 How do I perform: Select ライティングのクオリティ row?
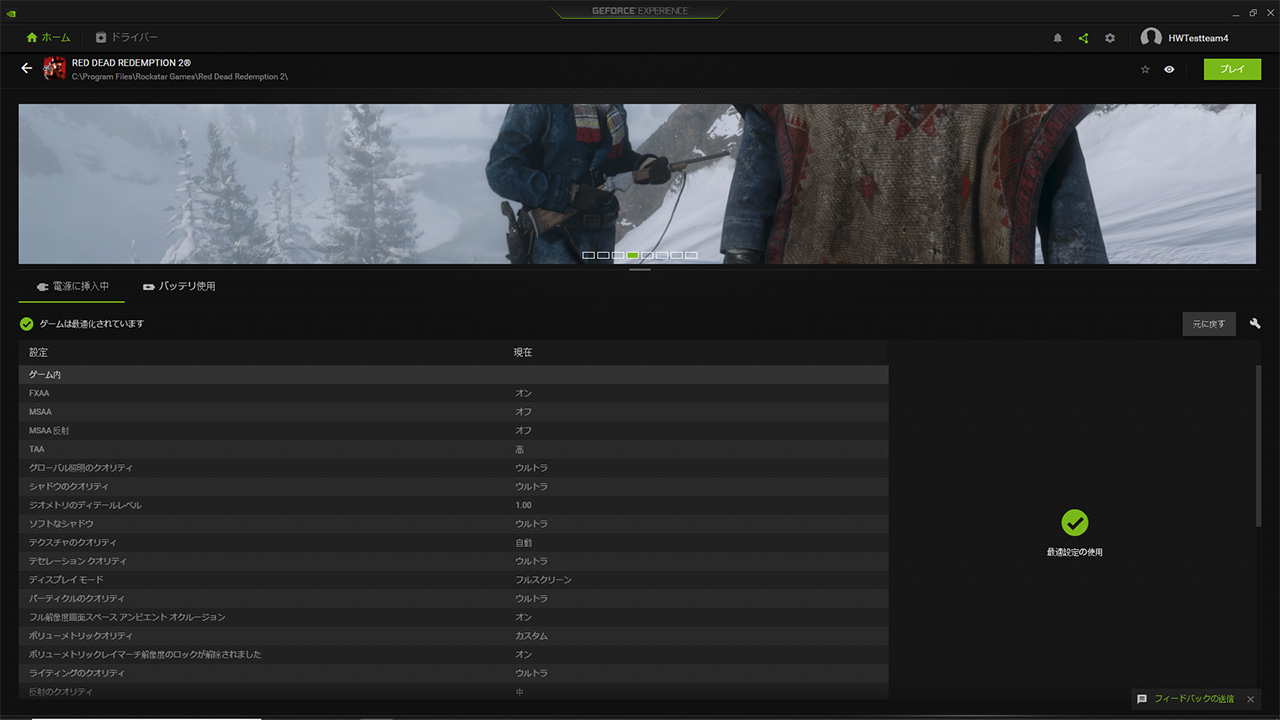(453, 673)
